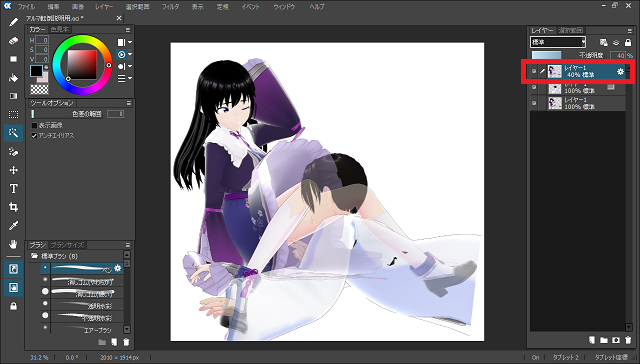Viewport: 640px width, 364px height.
Task: Select the Eraser tool
Action: tap(13, 40)
